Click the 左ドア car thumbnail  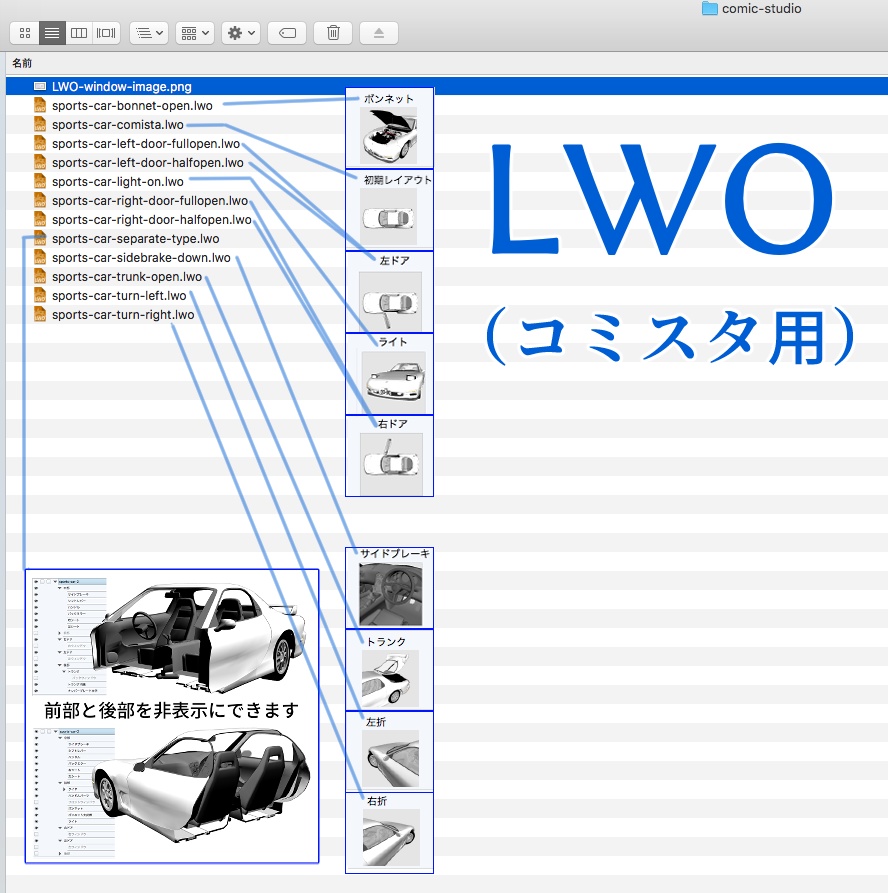(x=391, y=301)
